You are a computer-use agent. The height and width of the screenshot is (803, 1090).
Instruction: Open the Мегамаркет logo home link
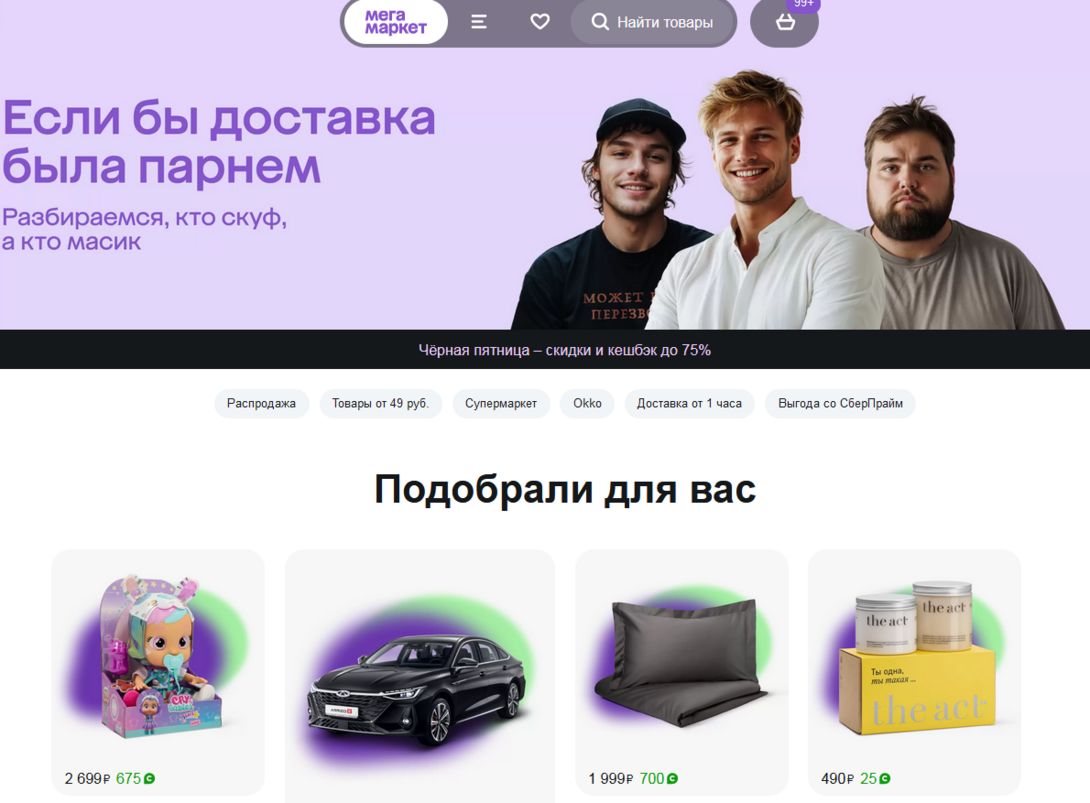(396, 22)
